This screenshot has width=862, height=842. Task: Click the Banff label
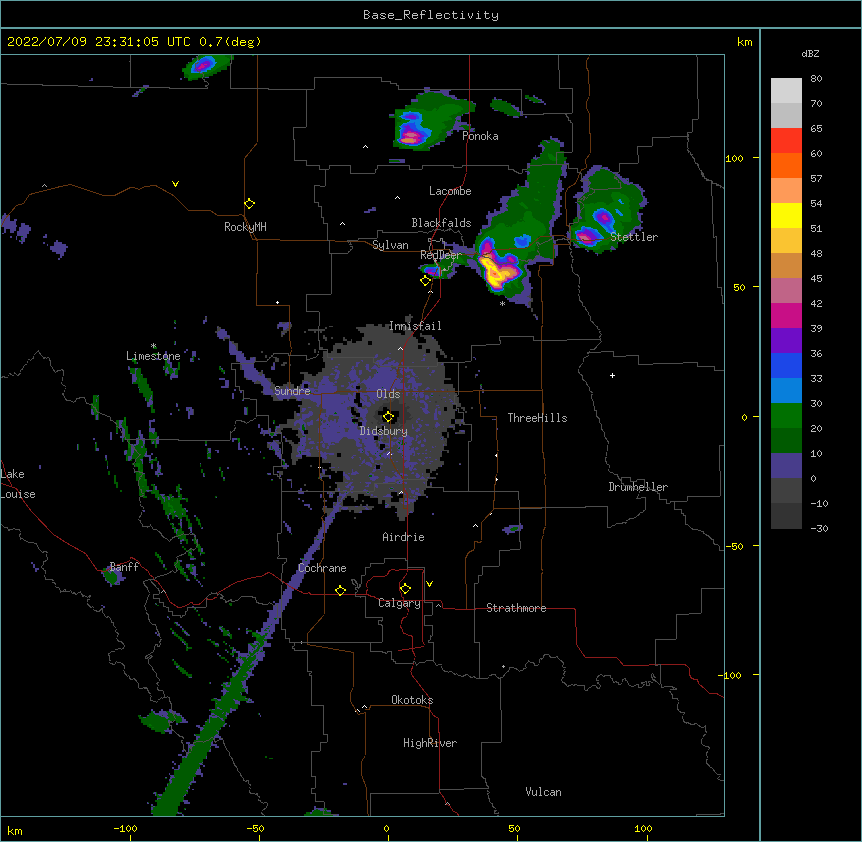(x=124, y=567)
